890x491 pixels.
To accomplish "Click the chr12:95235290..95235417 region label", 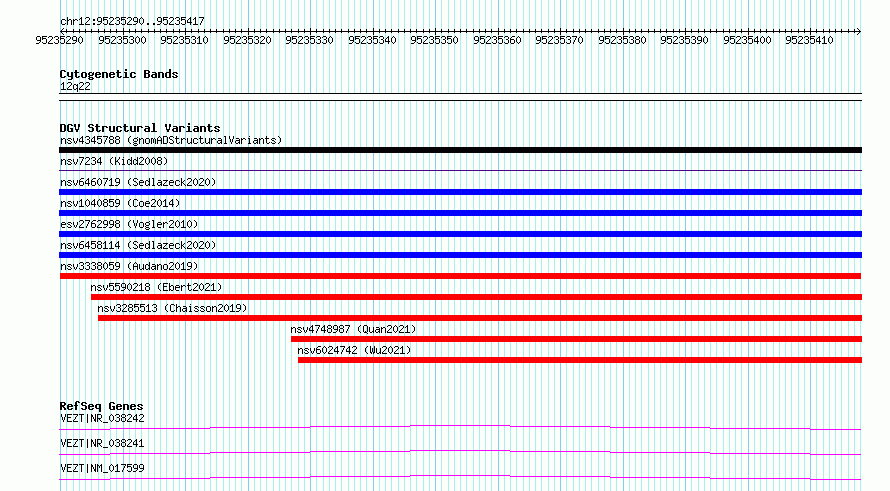I will coord(132,21).
